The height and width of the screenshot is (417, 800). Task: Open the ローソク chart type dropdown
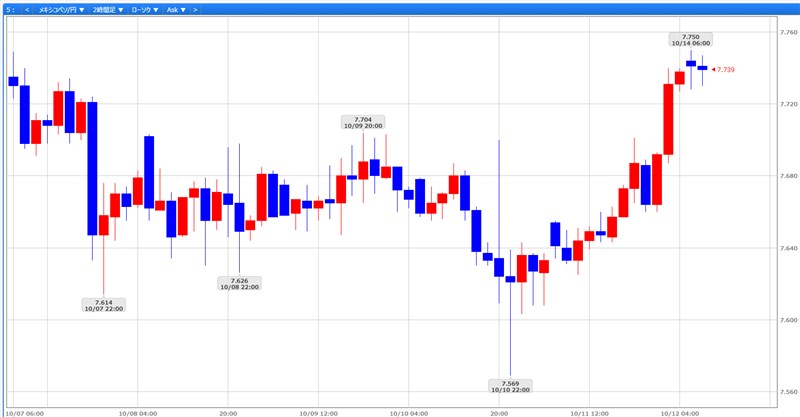click(x=145, y=9)
